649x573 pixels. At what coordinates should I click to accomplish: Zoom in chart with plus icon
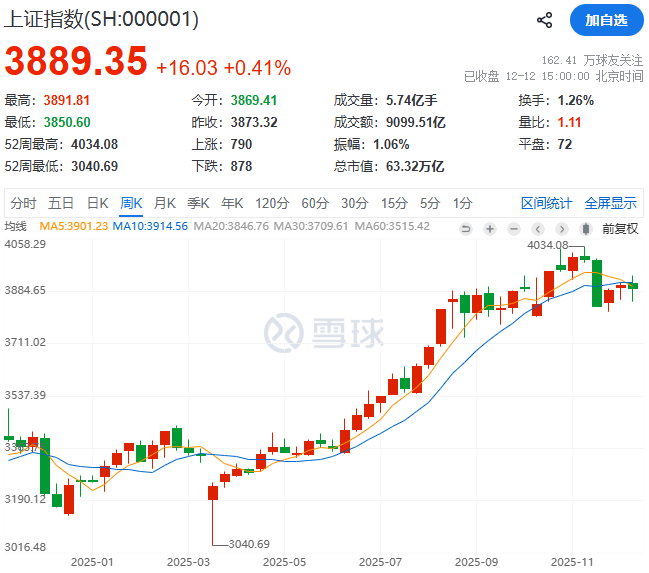489,228
